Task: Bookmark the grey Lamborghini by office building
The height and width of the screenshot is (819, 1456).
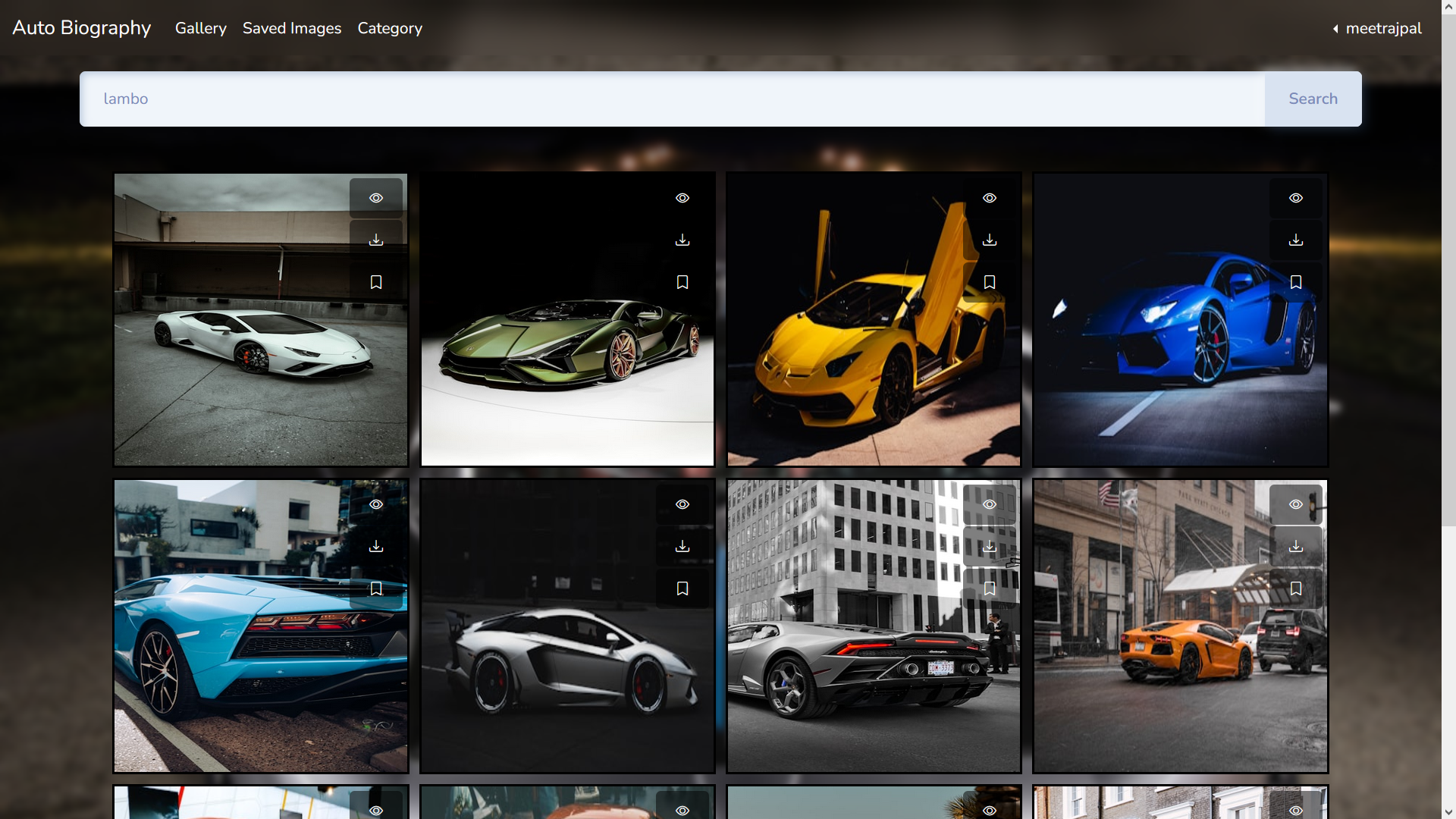Action: point(990,588)
